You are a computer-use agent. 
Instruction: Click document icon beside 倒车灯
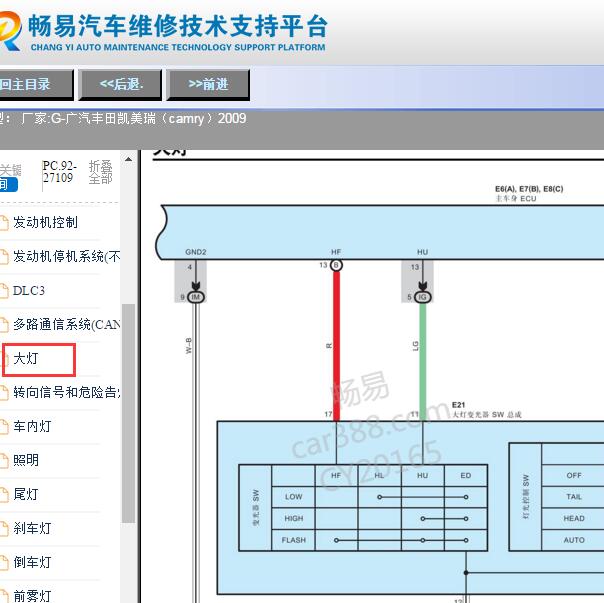pyautogui.click(x=4, y=563)
